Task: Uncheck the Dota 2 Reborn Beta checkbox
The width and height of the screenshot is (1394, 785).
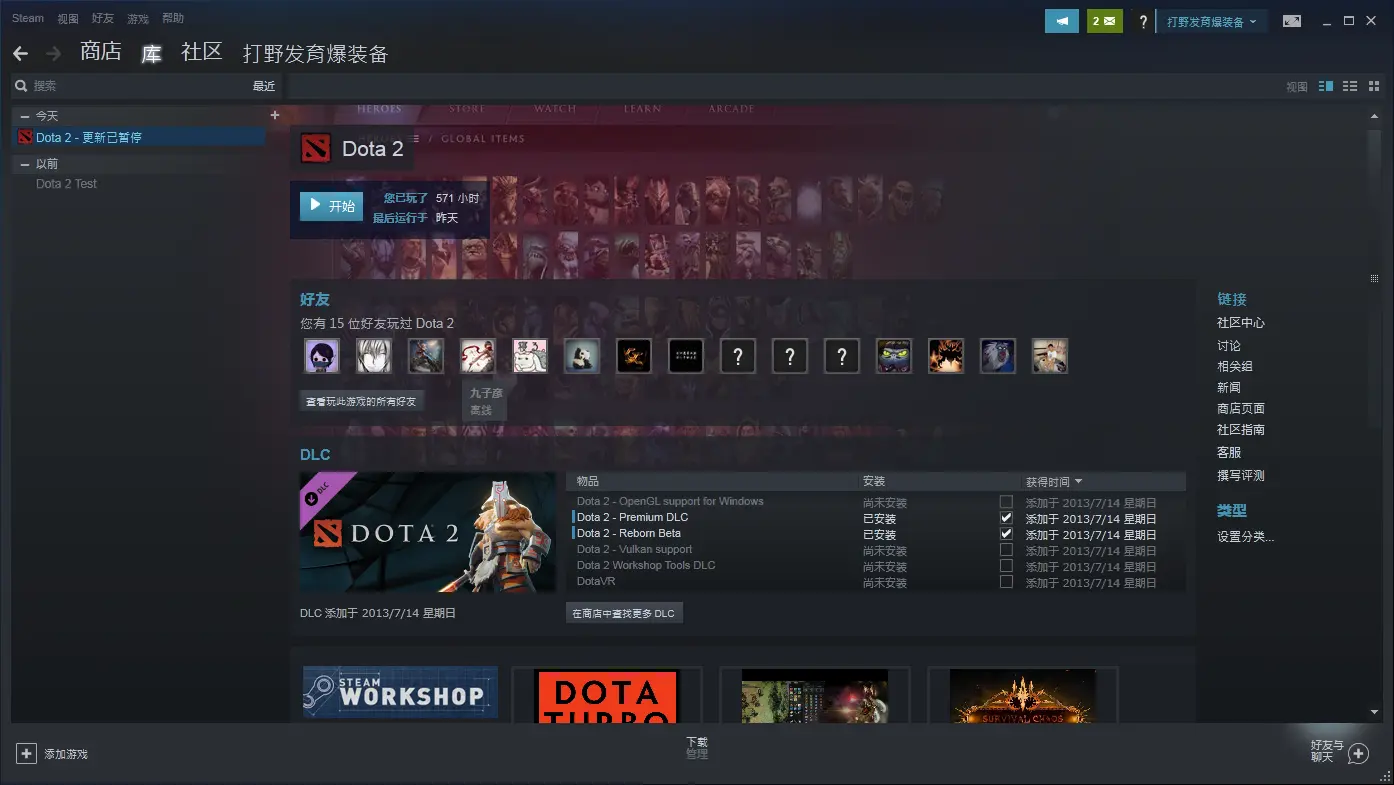Action: (x=1006, y=534)
